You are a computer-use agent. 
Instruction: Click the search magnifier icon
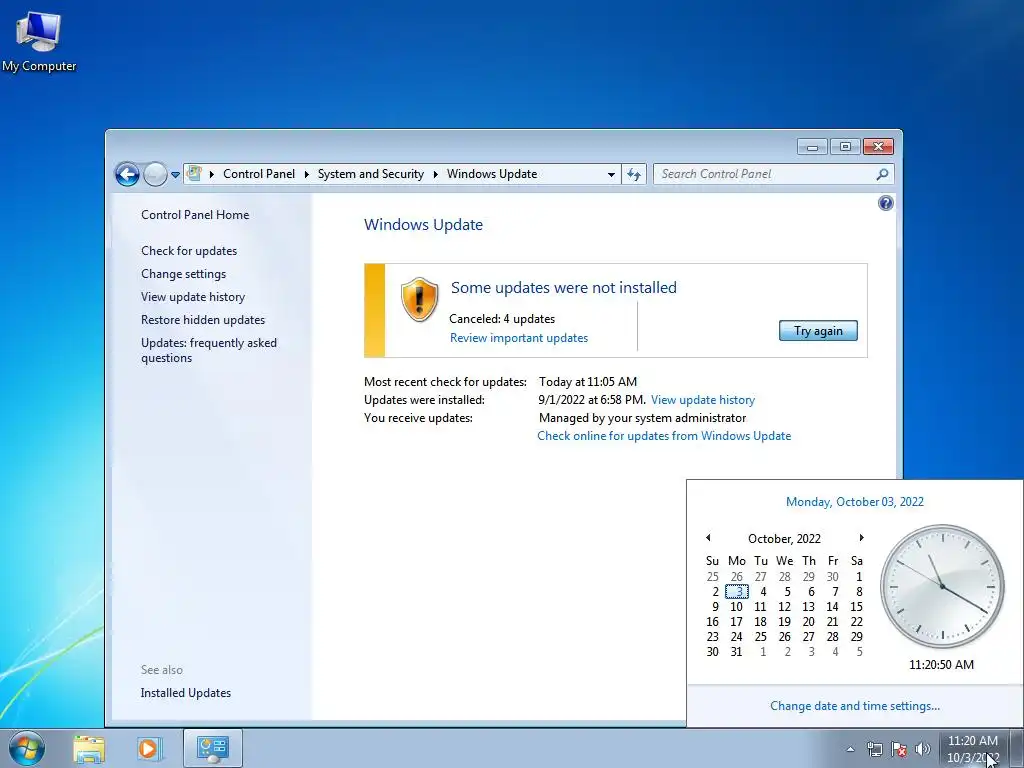[x=882, y=174]
